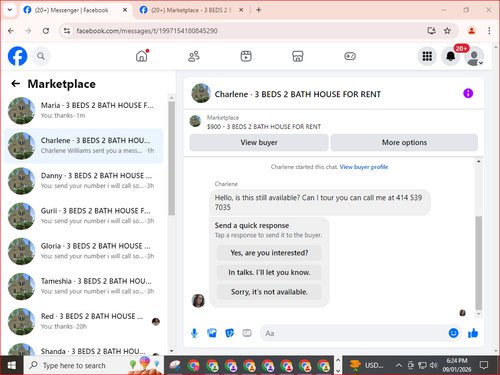
Task: Click the install app icon in address bar
Action: pos(431,31)
